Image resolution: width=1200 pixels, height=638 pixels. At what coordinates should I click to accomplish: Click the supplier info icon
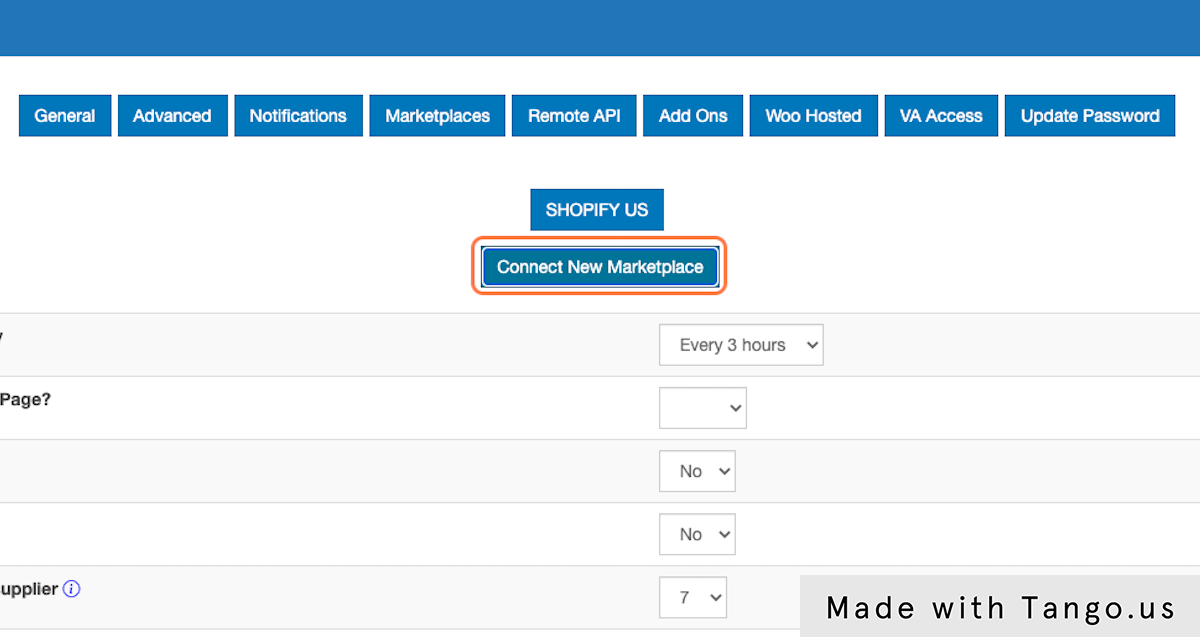click(x=71, y=589)
